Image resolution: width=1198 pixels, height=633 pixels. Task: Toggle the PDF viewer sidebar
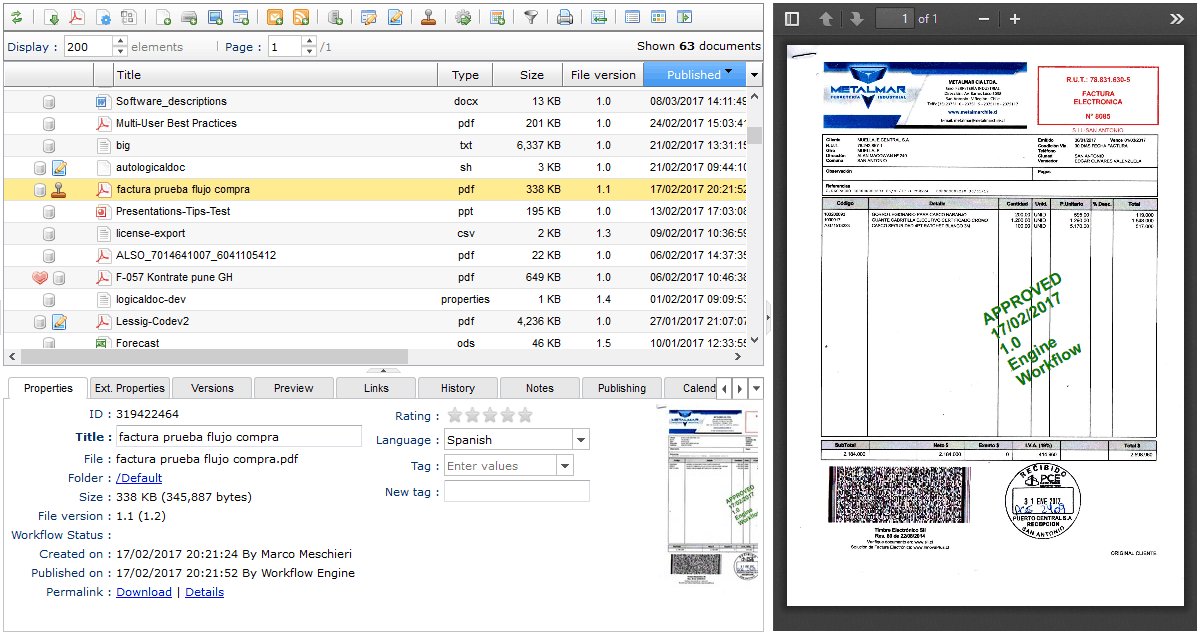tap(792, 19)
